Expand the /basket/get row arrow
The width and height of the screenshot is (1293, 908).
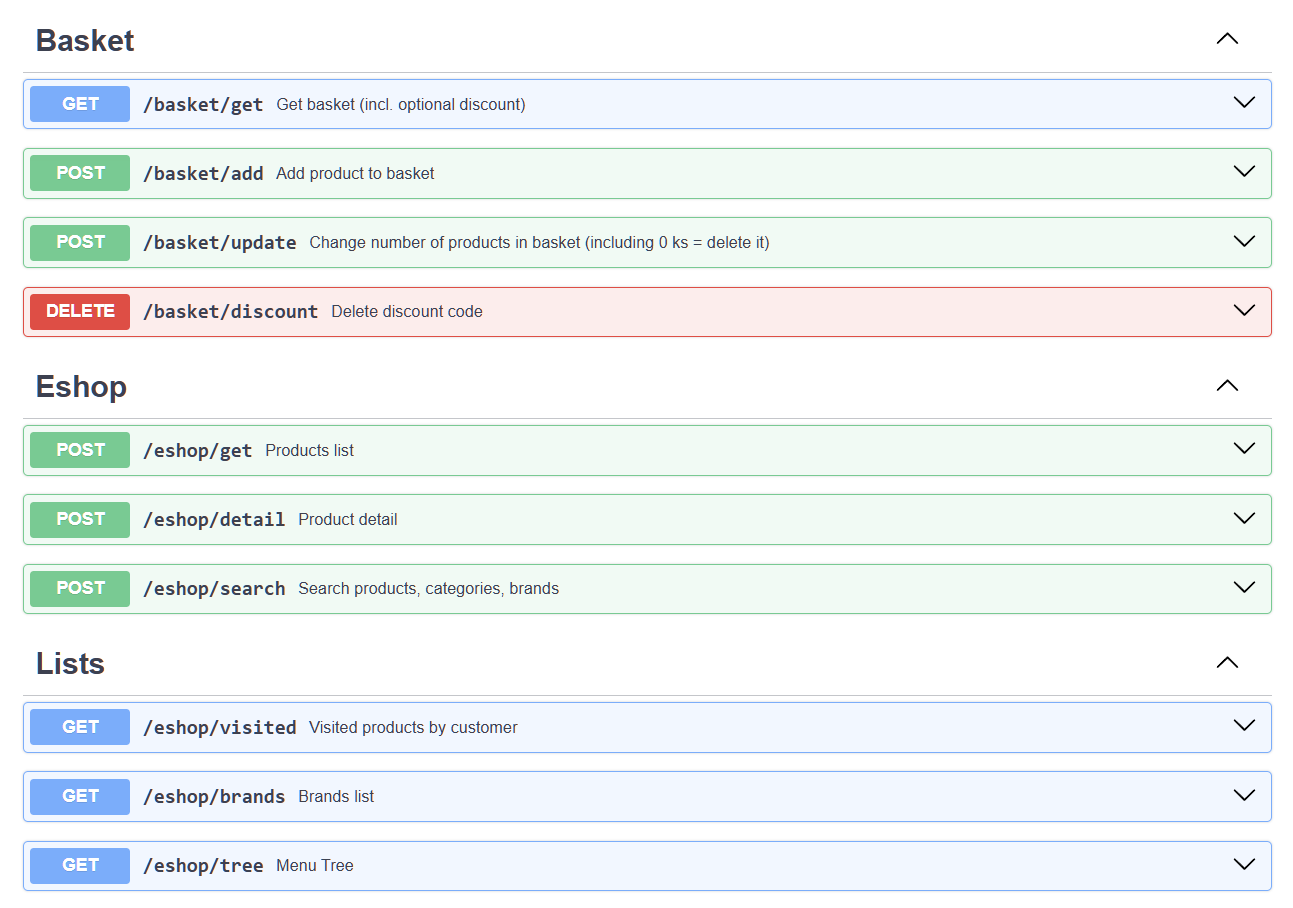coord(1244,103)
